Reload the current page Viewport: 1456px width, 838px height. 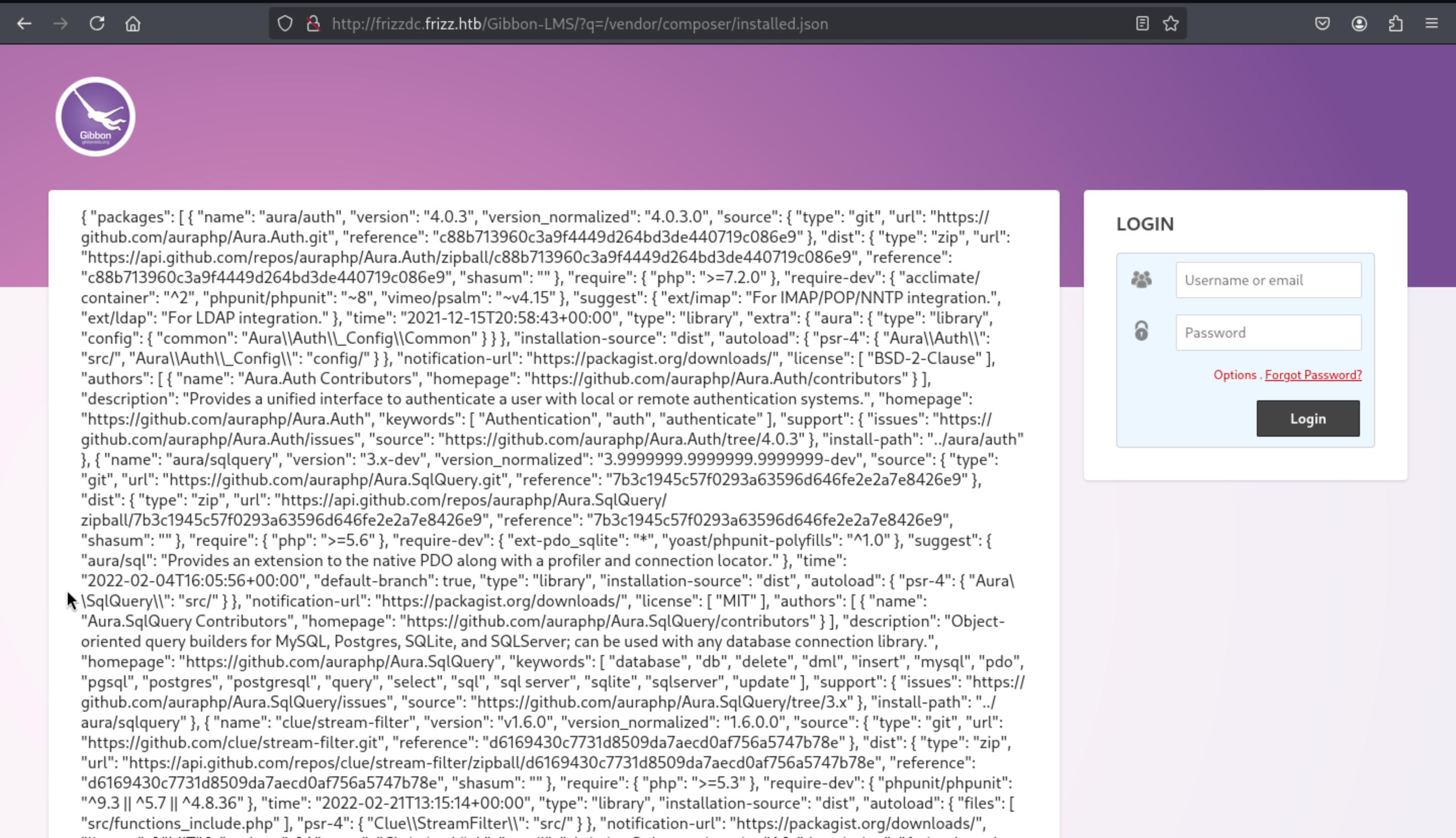(x=97, y=24)
